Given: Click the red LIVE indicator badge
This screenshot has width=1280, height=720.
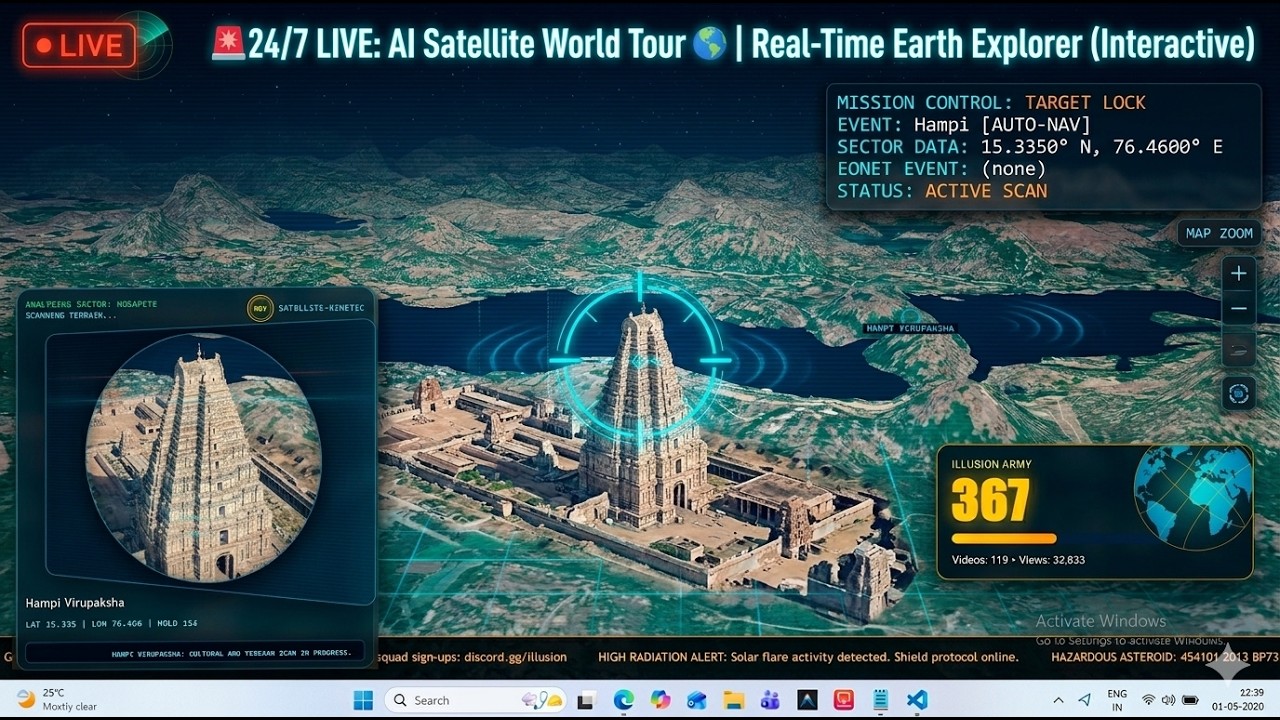Looking at the screenshot, I should pyautogui.click(x=79, y=45).
